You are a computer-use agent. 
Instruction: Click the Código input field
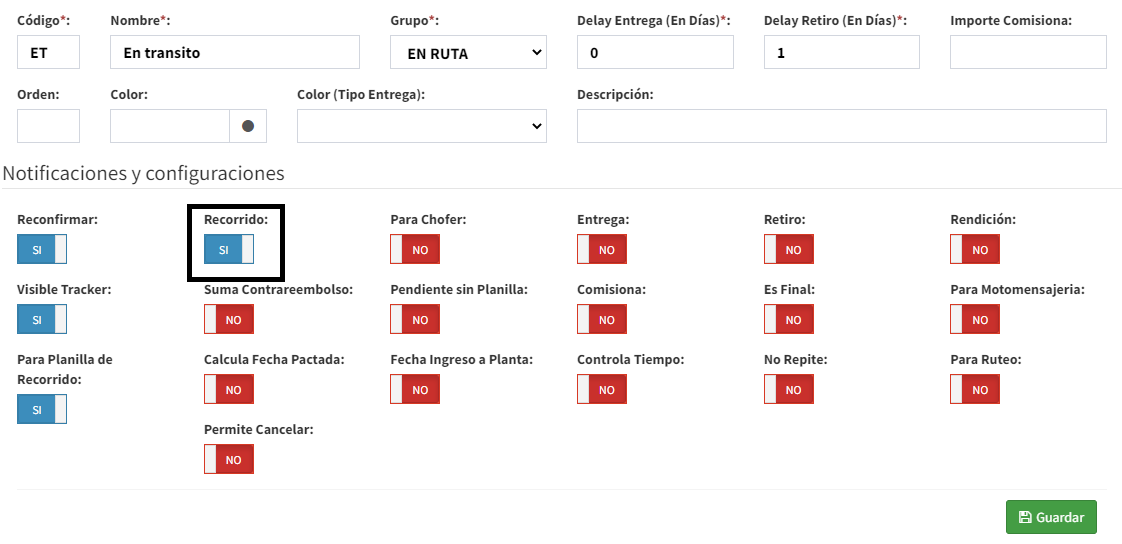[x=48, y=52]
